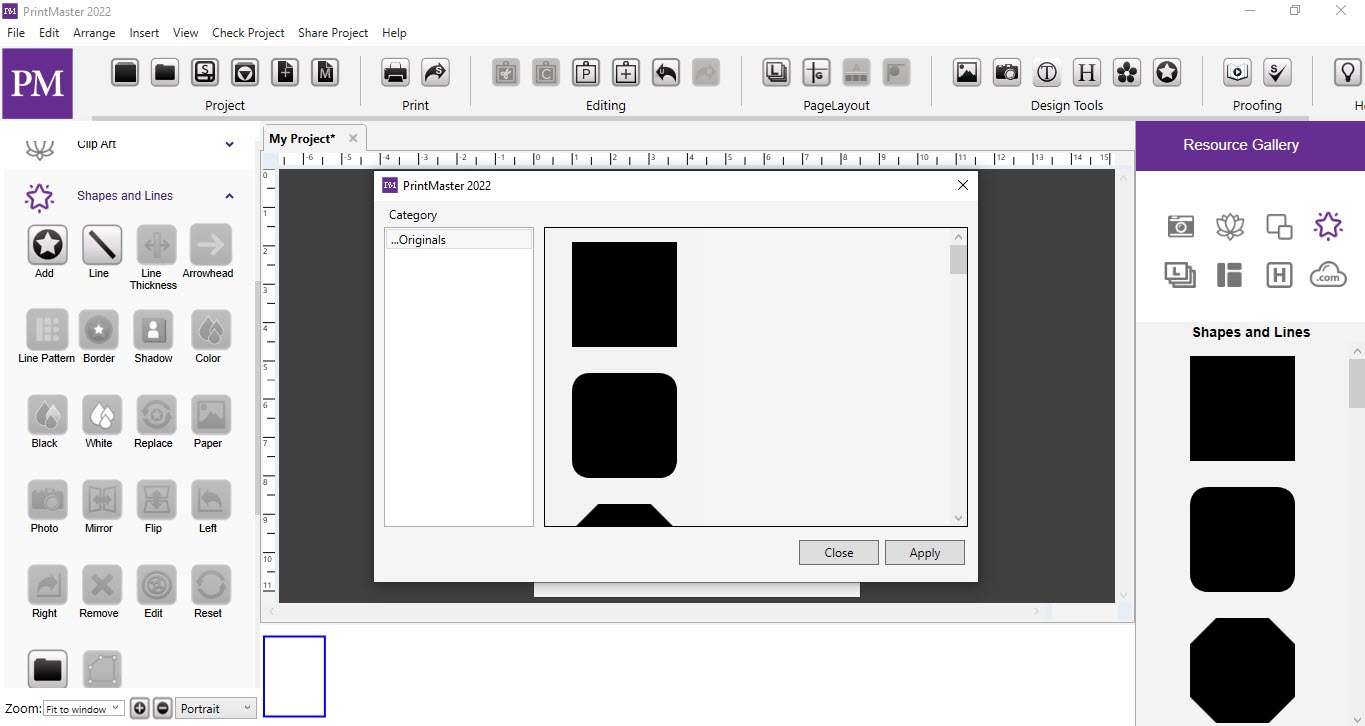1365x726 pixels.
Task: Click the Reset icon in left panel
Action: tap(210, 584)
